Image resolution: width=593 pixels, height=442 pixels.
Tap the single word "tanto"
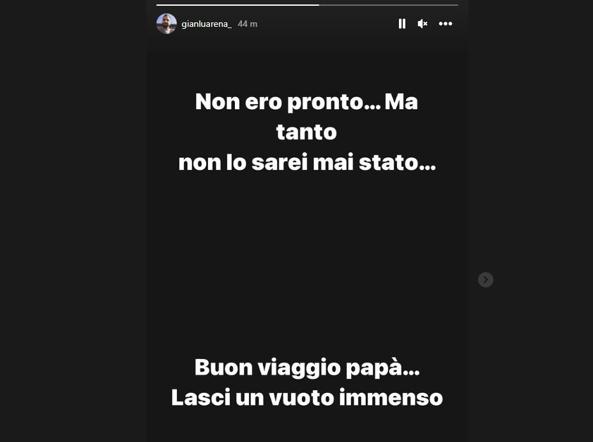306,132
